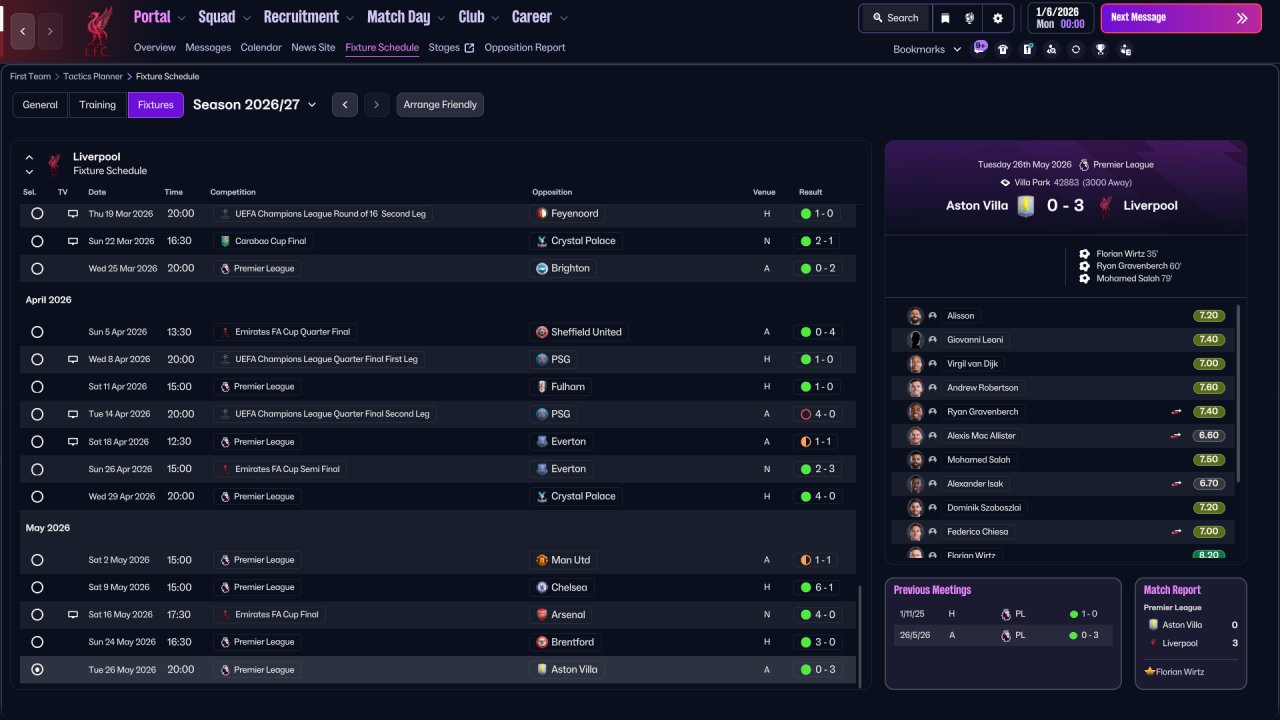
Task: Switch to the Training tab
Action: [98, 105]
